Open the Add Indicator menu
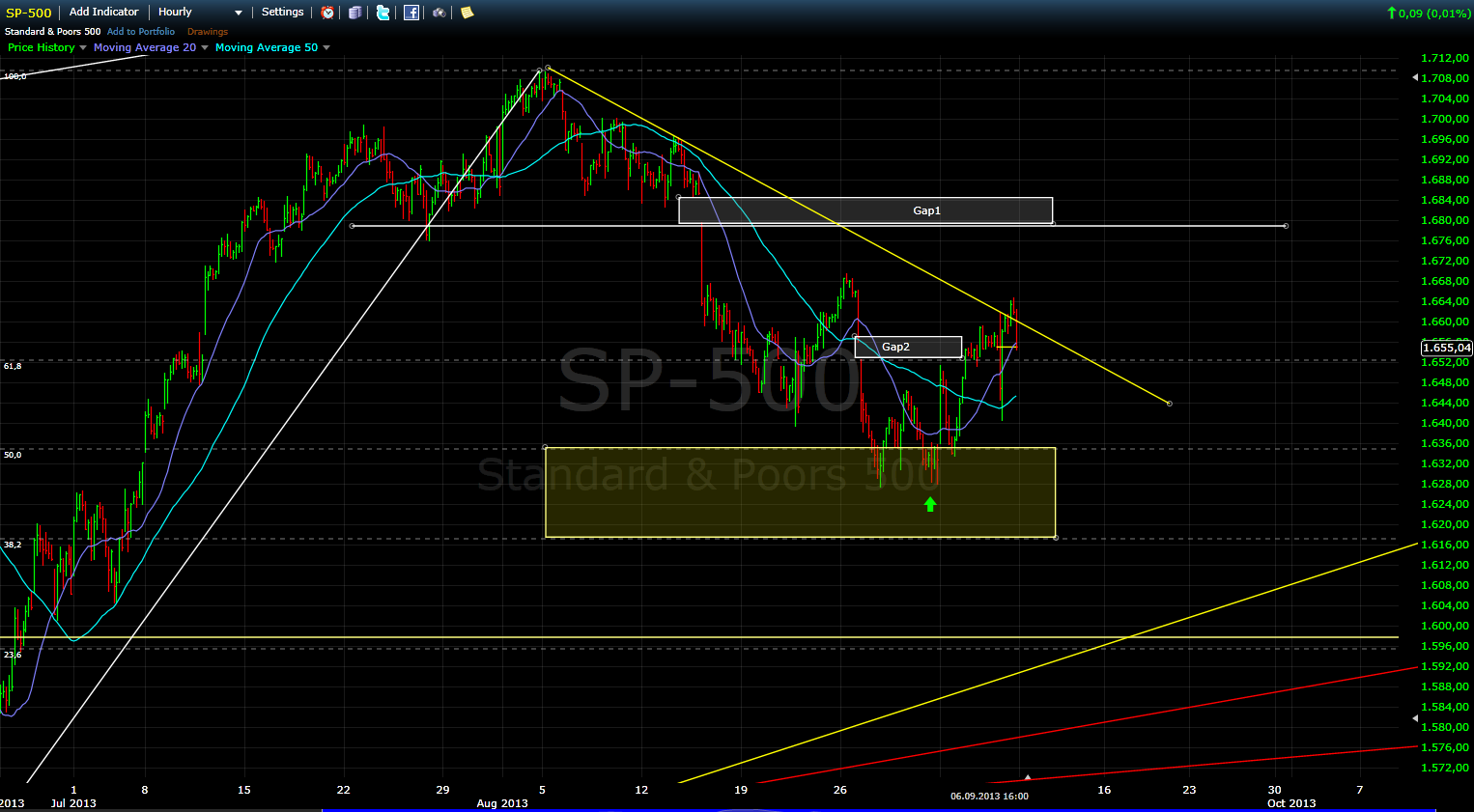Image resolution: width=1474 pixels, height=812 pixels. (x=104, y=13)
